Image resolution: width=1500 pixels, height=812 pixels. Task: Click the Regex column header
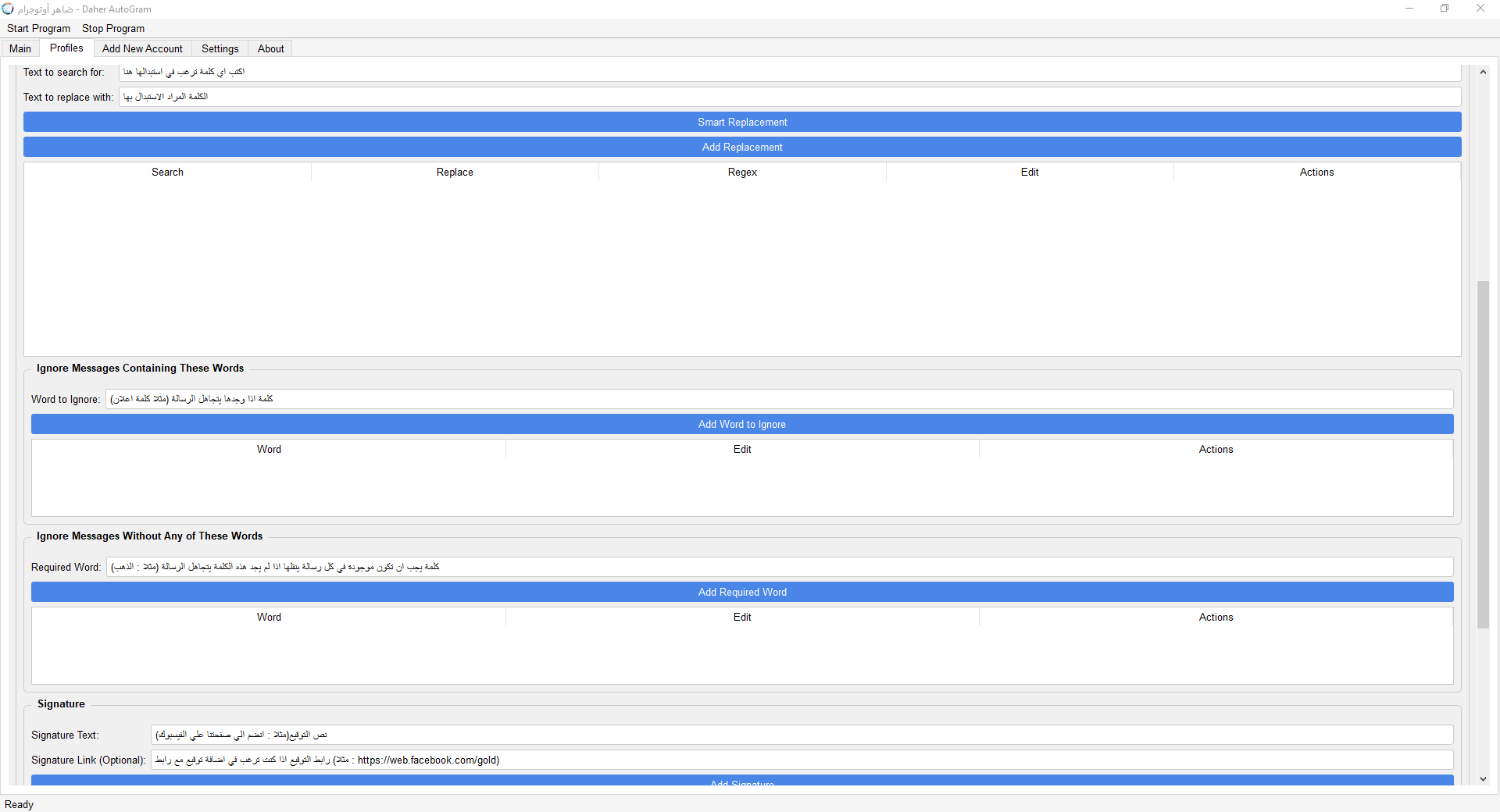pyautogui.click(x=742, y=172)
